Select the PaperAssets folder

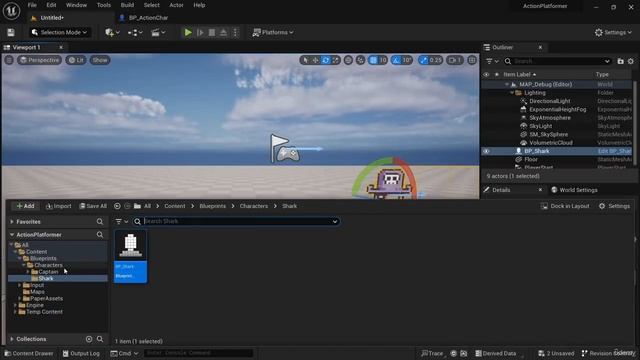pos(46,298)
